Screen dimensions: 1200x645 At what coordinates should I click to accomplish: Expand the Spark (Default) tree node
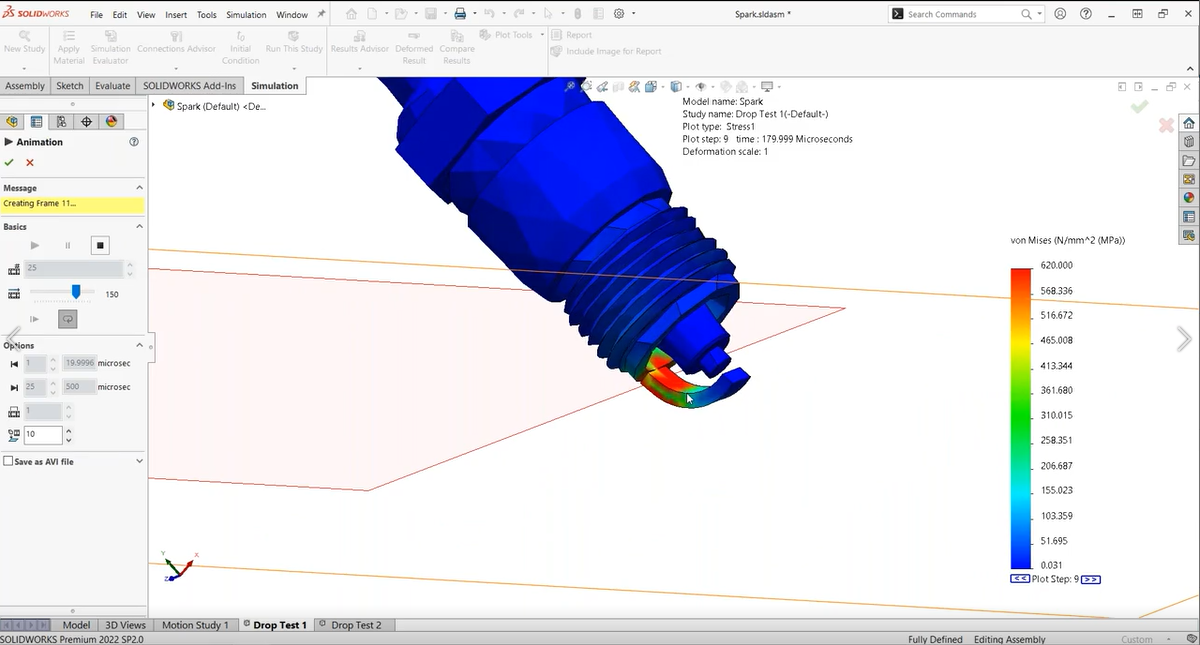(x=153, y=105)
